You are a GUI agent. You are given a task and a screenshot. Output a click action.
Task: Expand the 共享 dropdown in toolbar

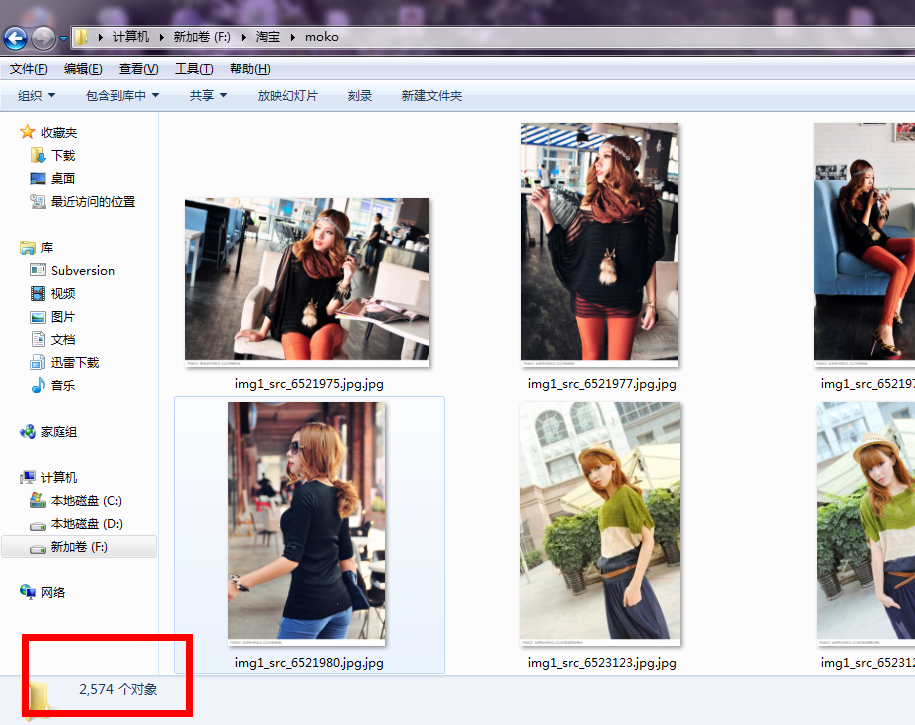[208, 96]
